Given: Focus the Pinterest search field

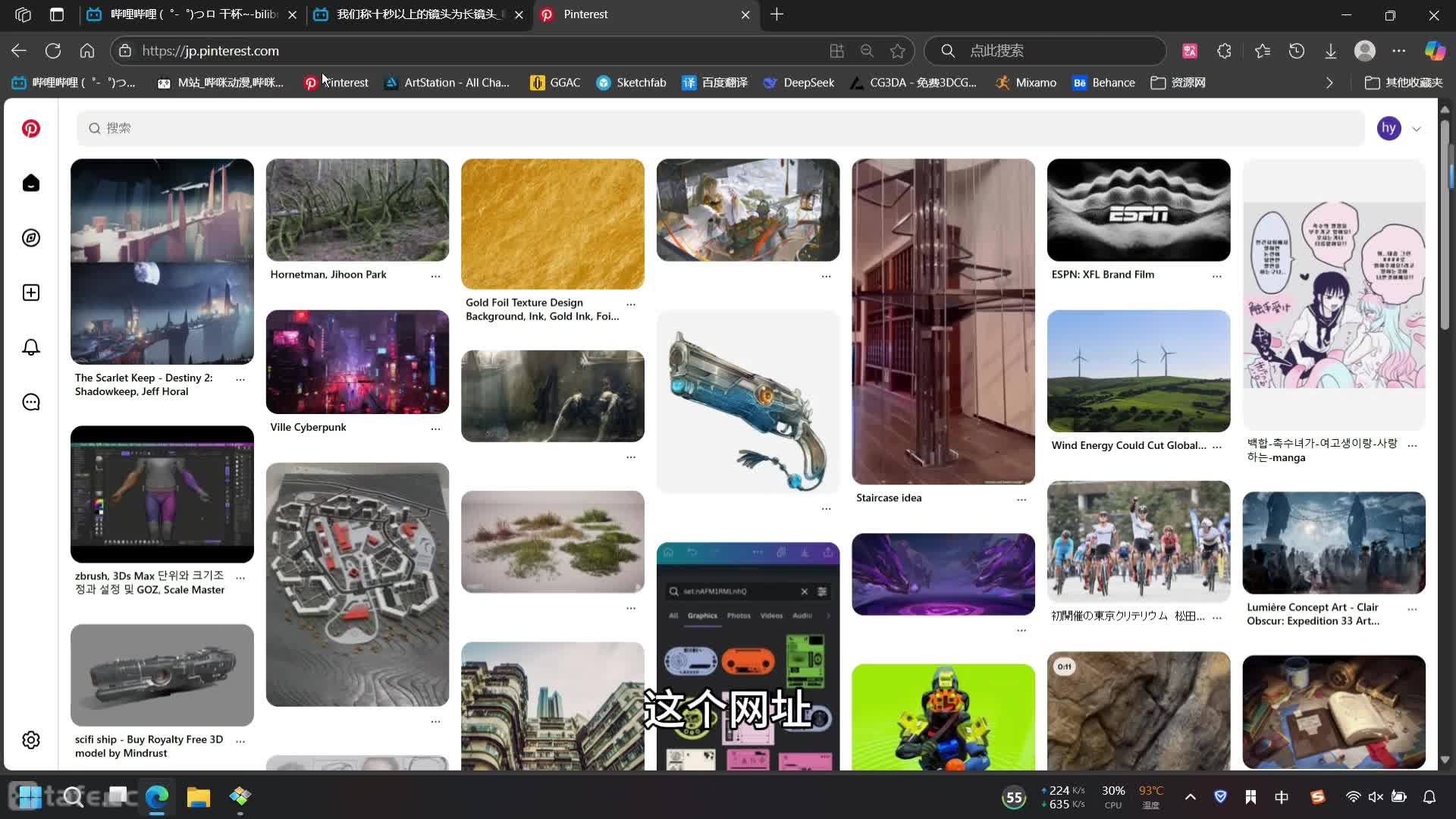Looking at the screenshot, I should (x=720, y=128).
